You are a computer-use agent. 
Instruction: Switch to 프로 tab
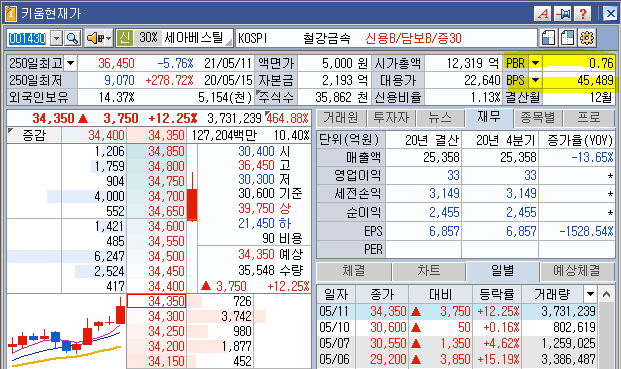[589, 117]
